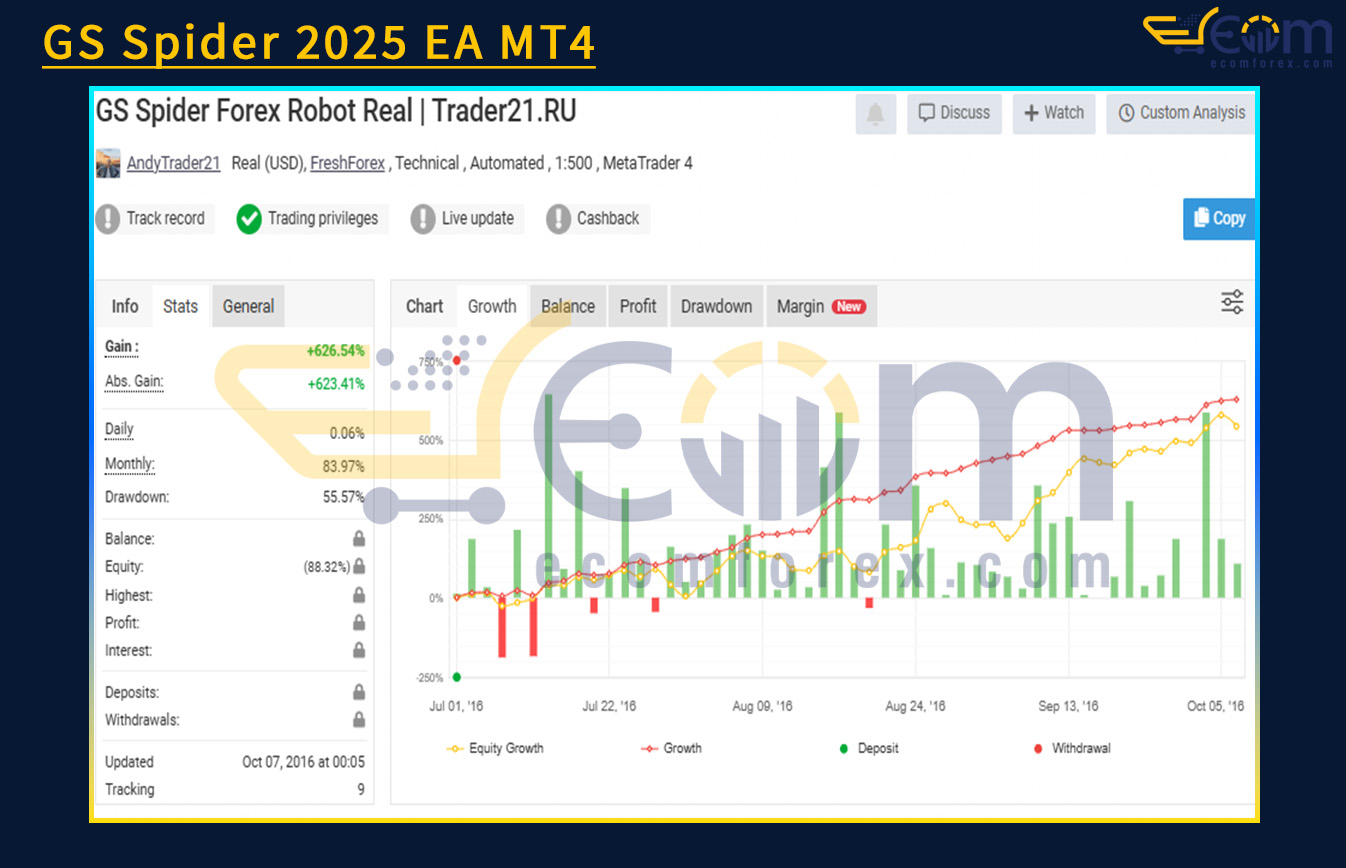Select the Stats tab
Screen dimensions: 1346x868
pyautogui.click(x=181, y=306)
